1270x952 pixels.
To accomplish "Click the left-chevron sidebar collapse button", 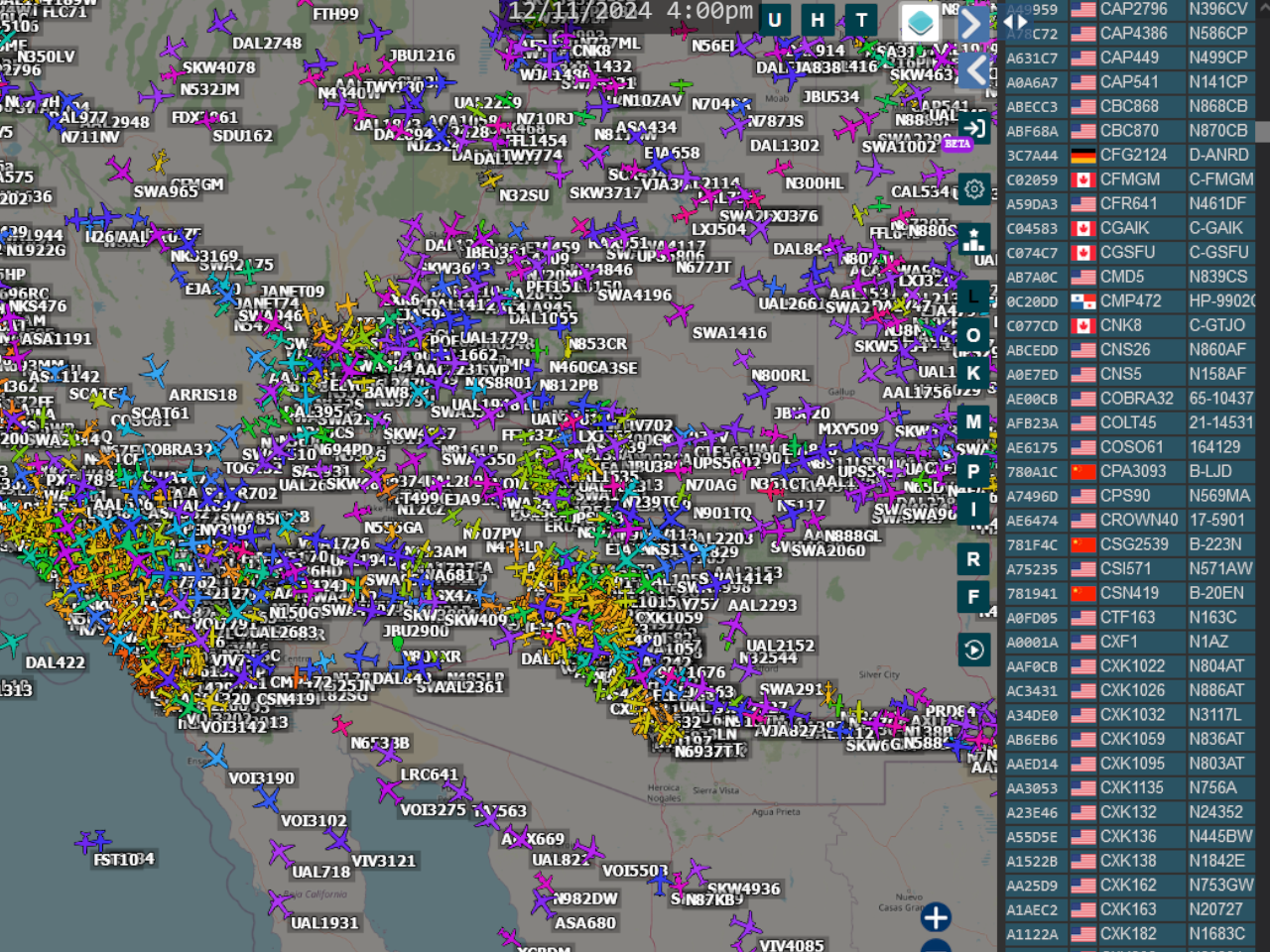I will (974, 70).
